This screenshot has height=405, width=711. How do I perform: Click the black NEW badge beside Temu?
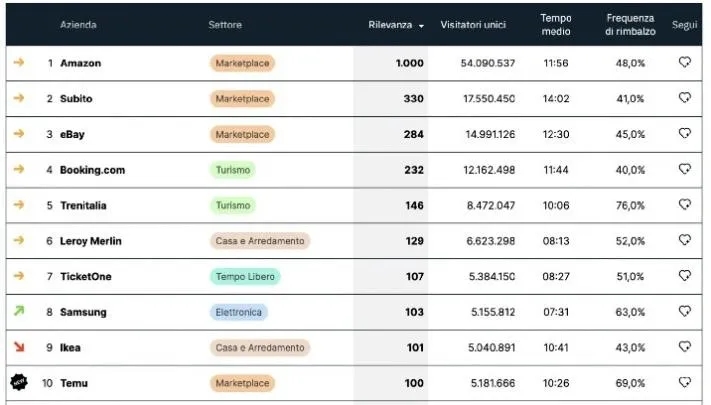point(18,383)
